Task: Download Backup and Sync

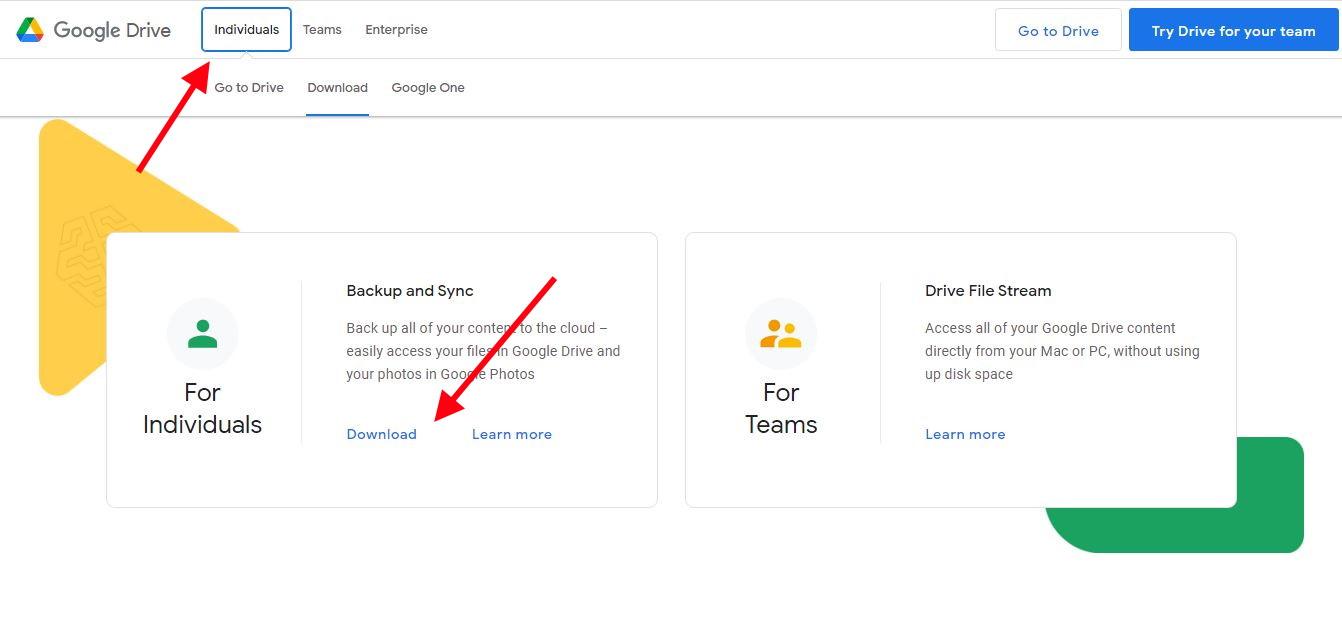Action: 381,434
